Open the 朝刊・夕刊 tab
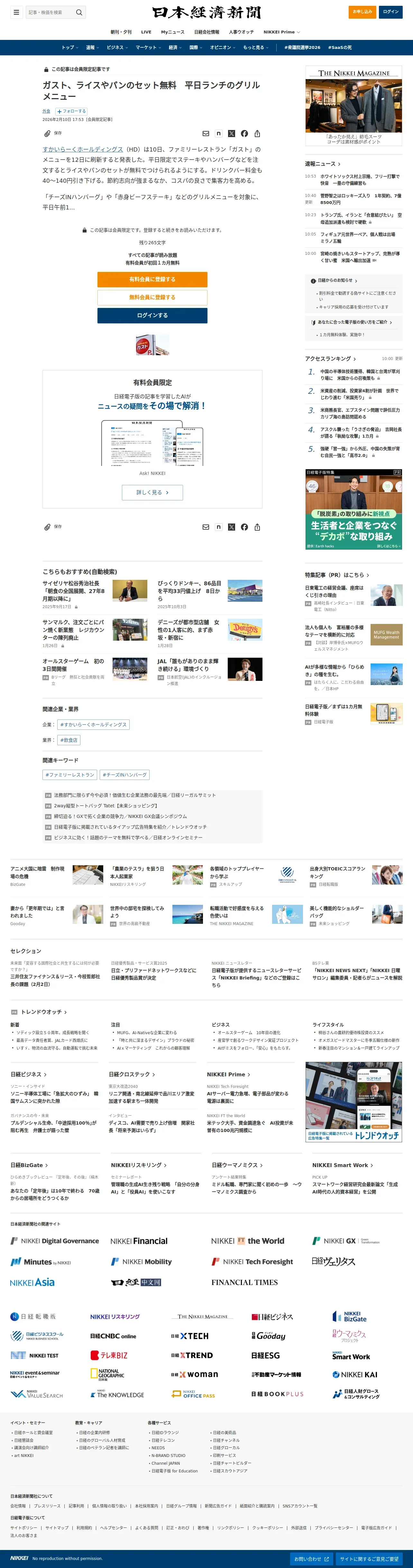413x1568 pixels. (x=121, y=32)
